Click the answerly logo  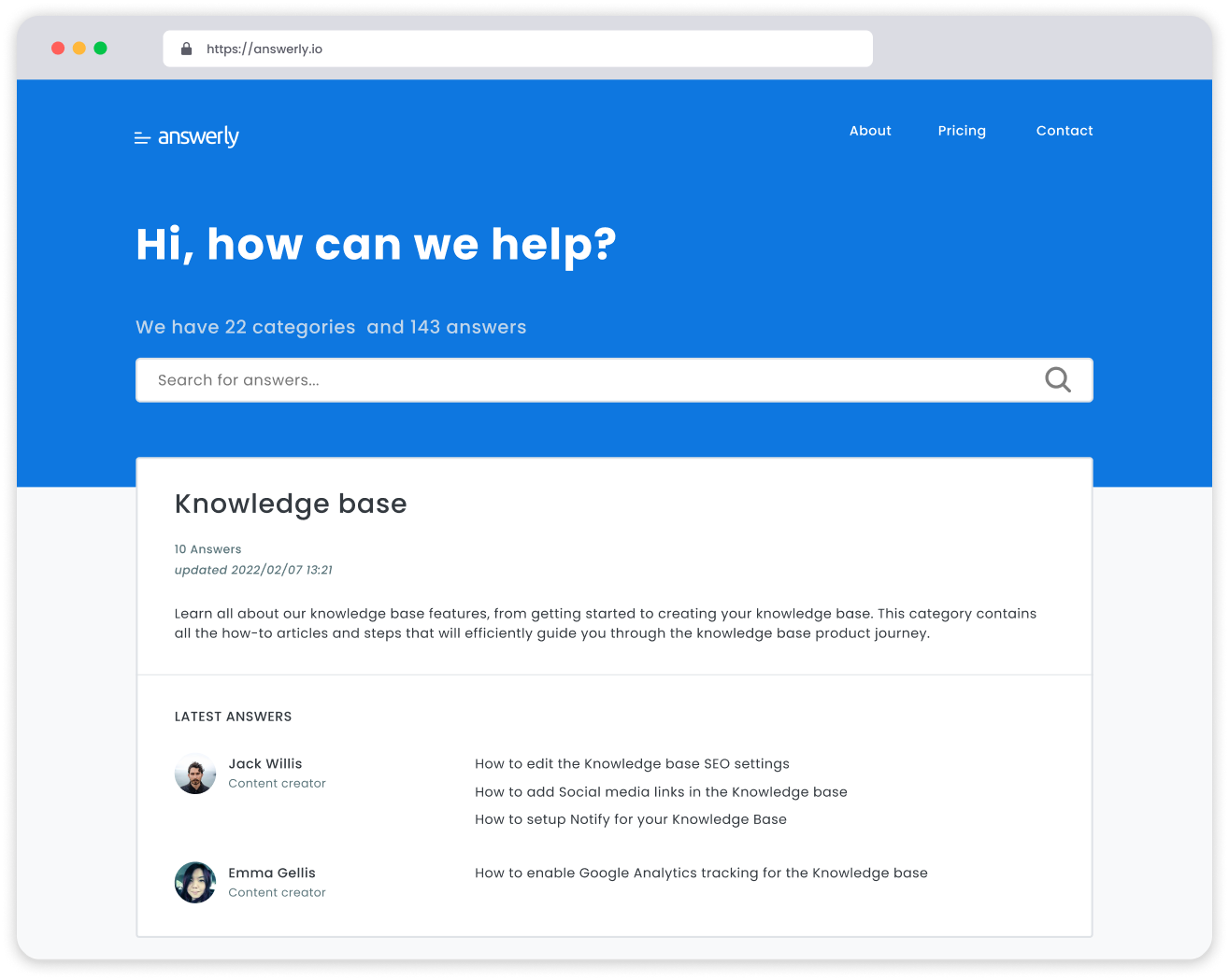coord(187,137)
